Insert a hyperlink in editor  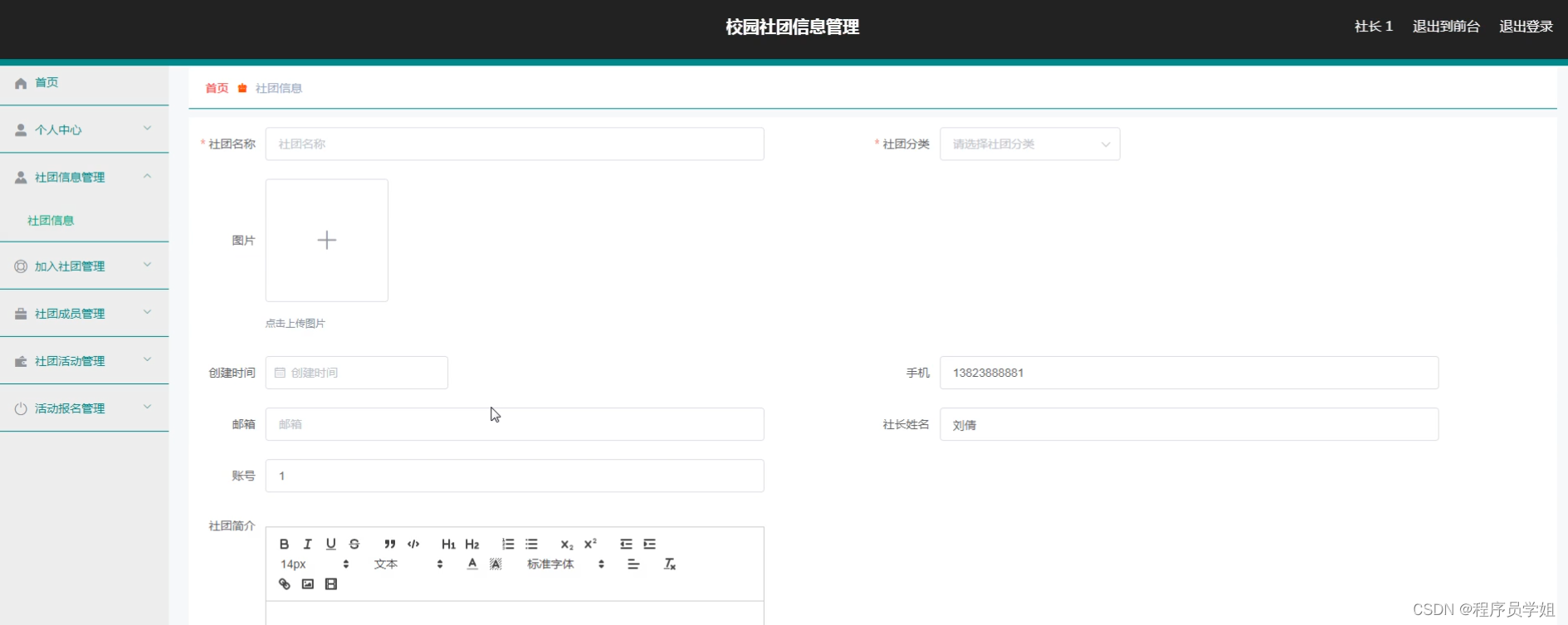pyautogui.click(x=284, y=584)
